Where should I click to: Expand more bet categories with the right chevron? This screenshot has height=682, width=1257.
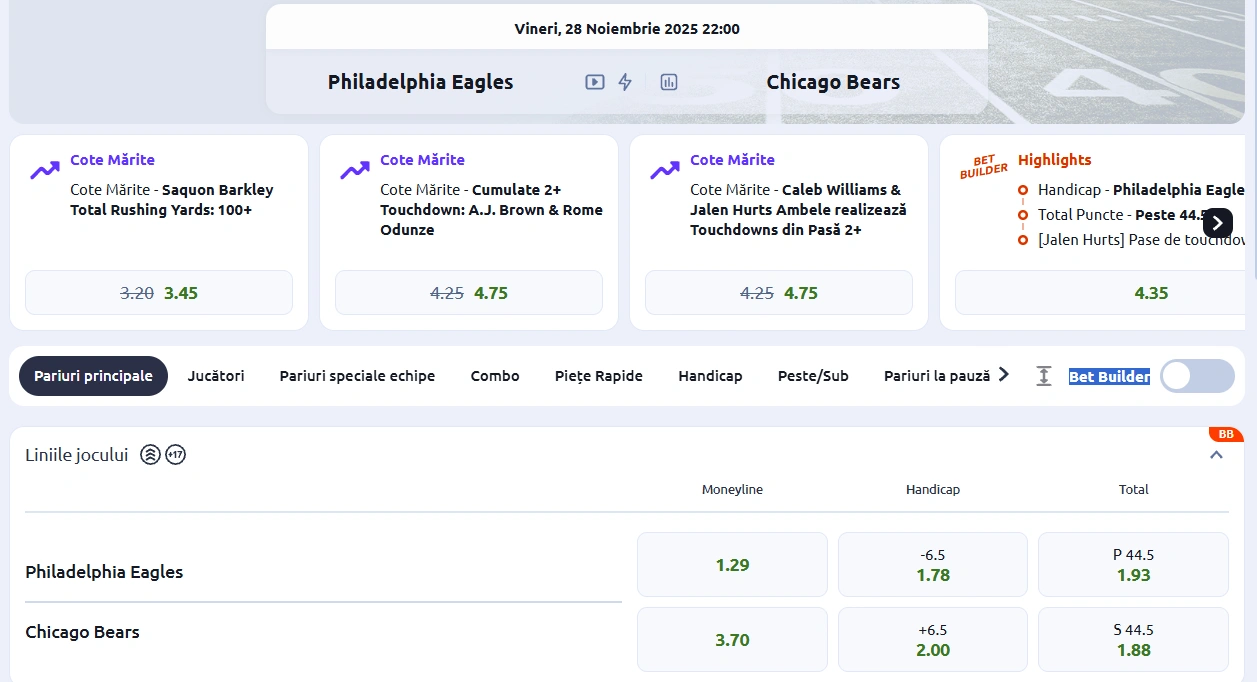coord(1002,375)
